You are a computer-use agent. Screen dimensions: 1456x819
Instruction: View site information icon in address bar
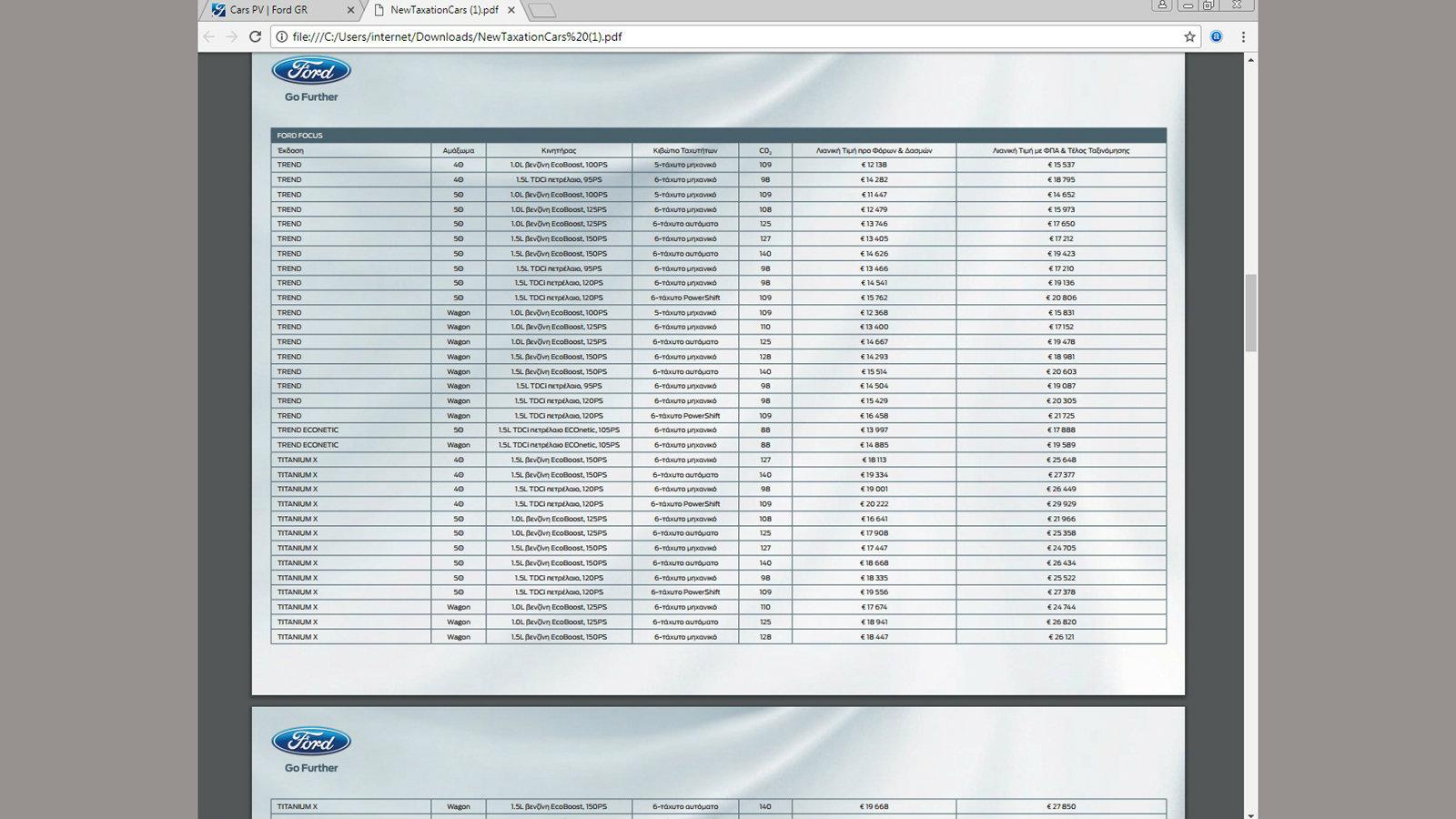(282, 36)
